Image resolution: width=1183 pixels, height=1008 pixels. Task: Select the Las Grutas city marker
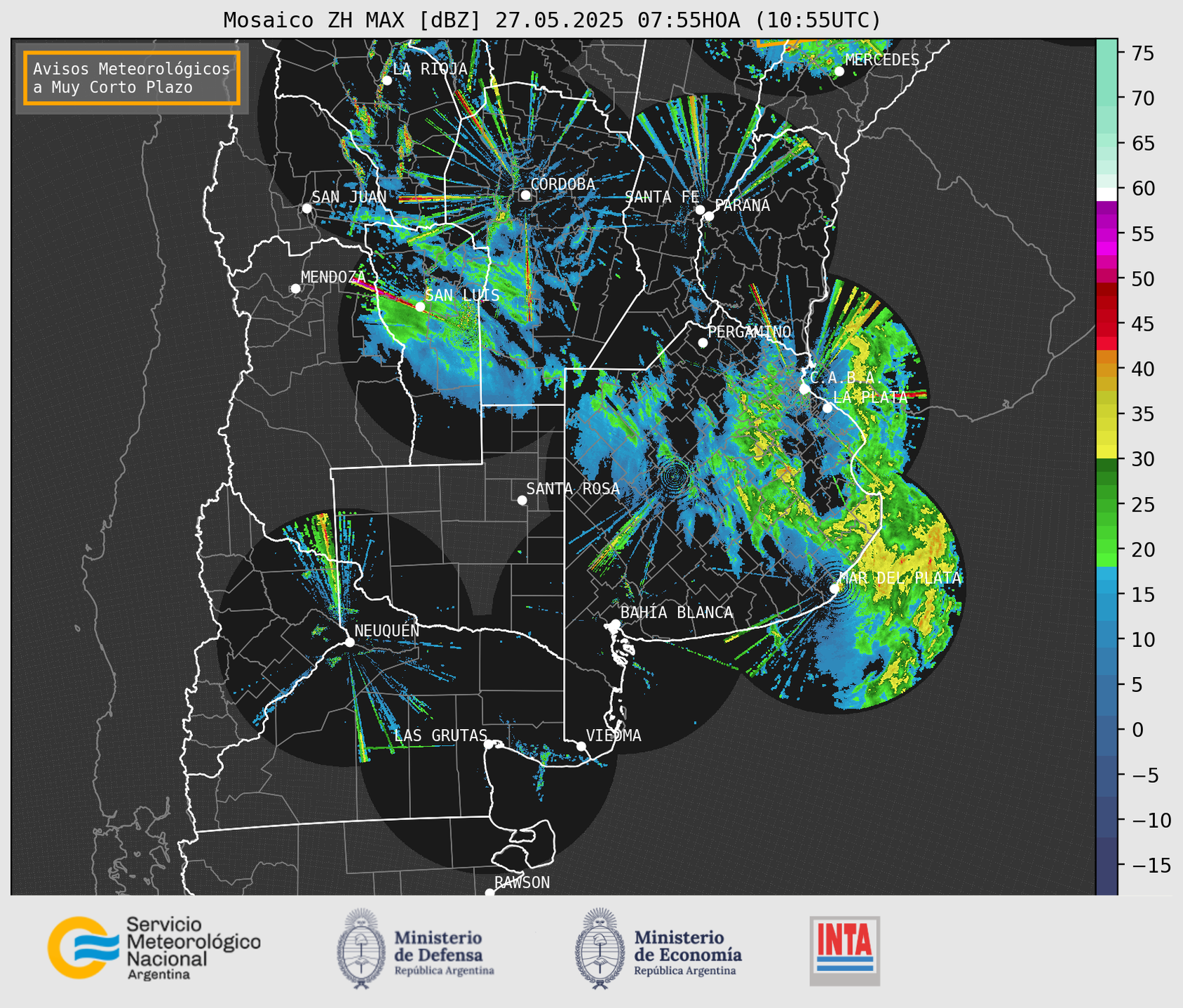pyautogui.click(x=488, y=744)
